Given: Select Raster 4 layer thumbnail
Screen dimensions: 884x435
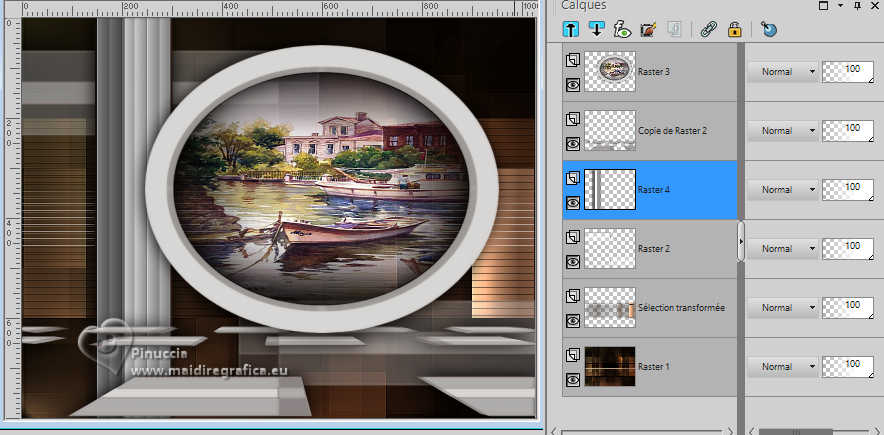Looking at the screenshot, I should point(610,189).
